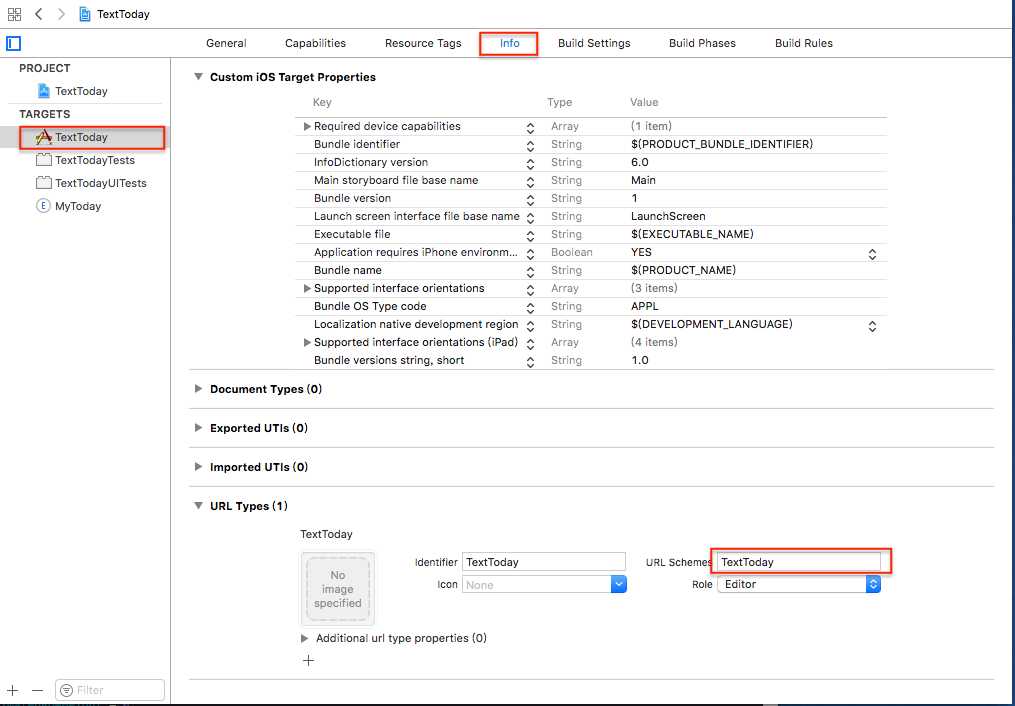Screen dimensions: 1015x706
Task: Select the Info tab
Action: tap(509, 43)
